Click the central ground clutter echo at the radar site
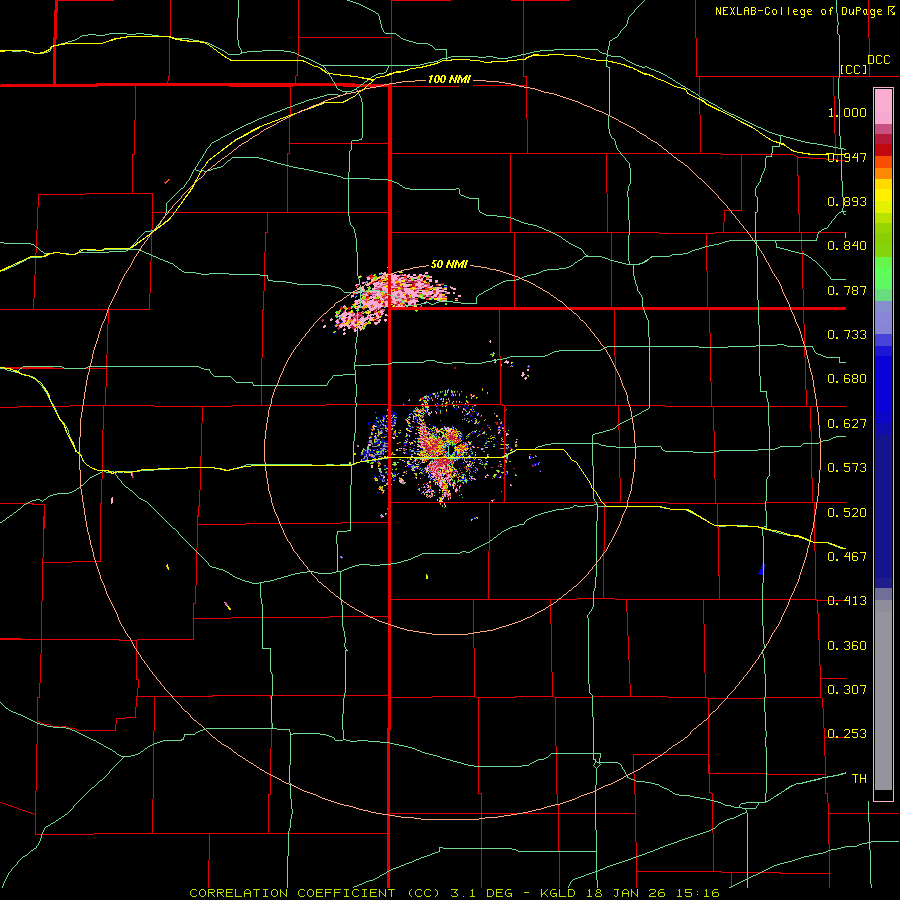 448,448
